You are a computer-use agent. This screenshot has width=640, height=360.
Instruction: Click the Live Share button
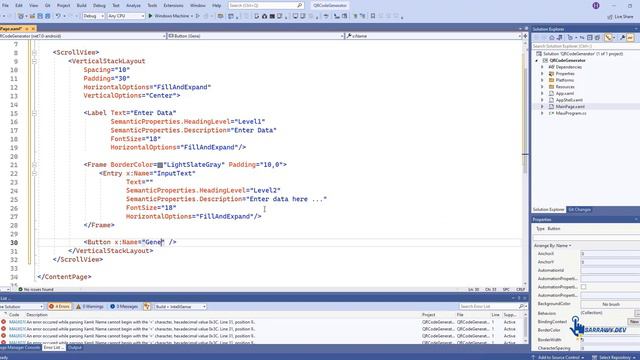620,17
